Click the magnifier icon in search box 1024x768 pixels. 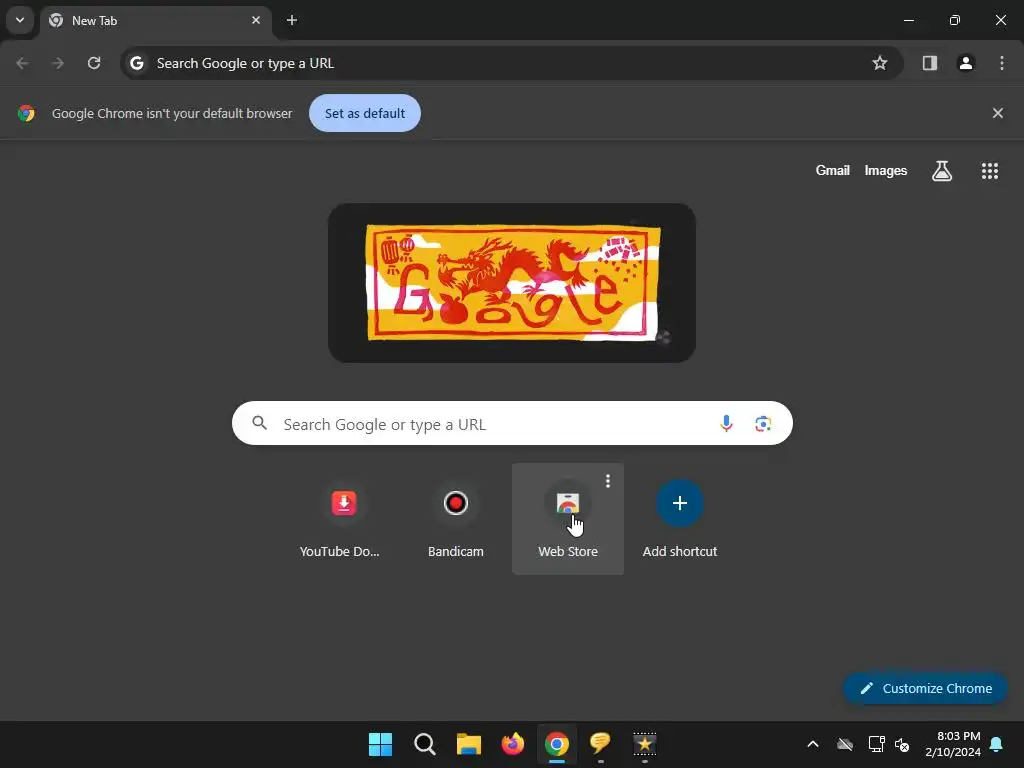259,423
